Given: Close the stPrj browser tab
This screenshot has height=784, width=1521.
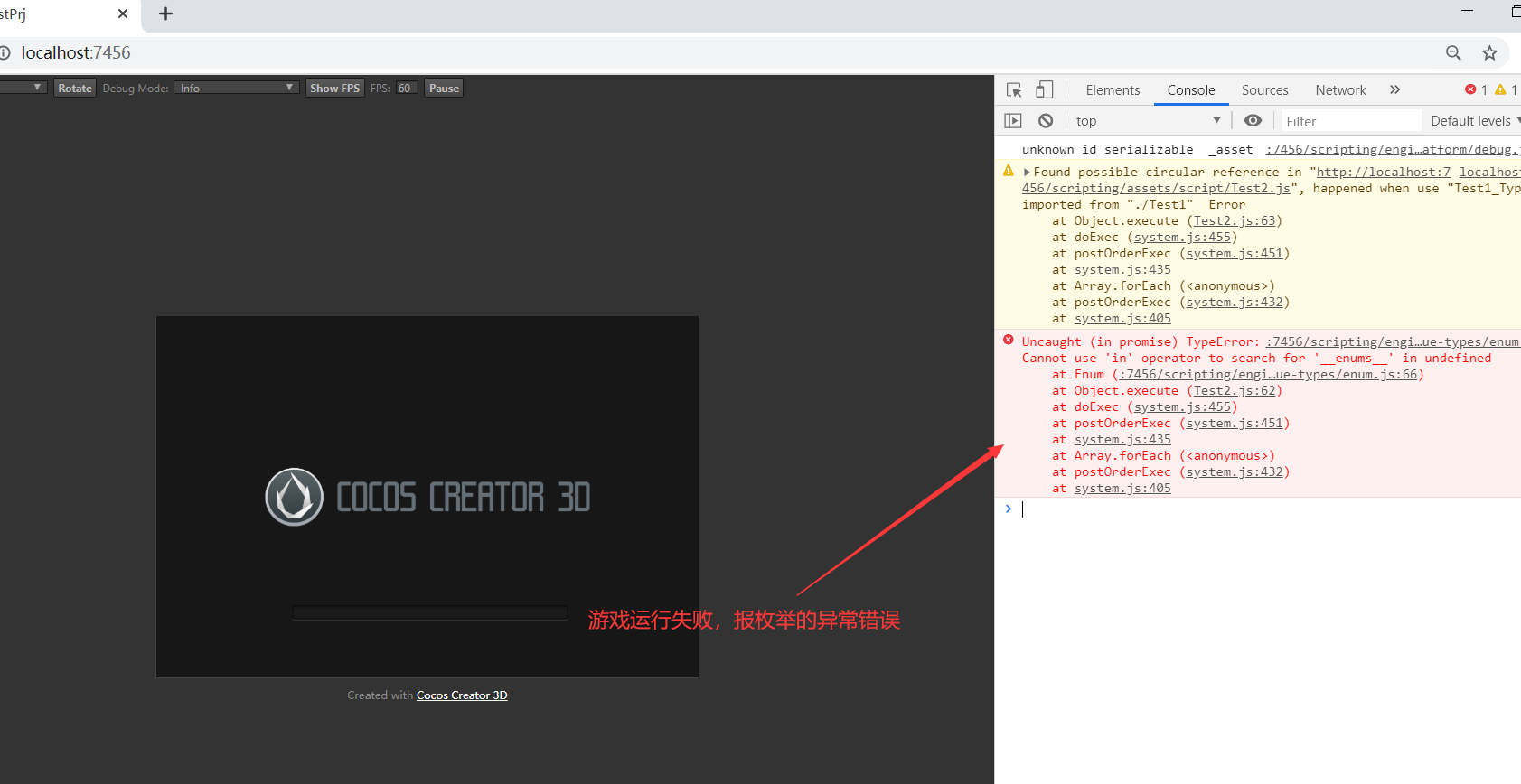Looking at the screenshot, I should [x=123, y=14].
